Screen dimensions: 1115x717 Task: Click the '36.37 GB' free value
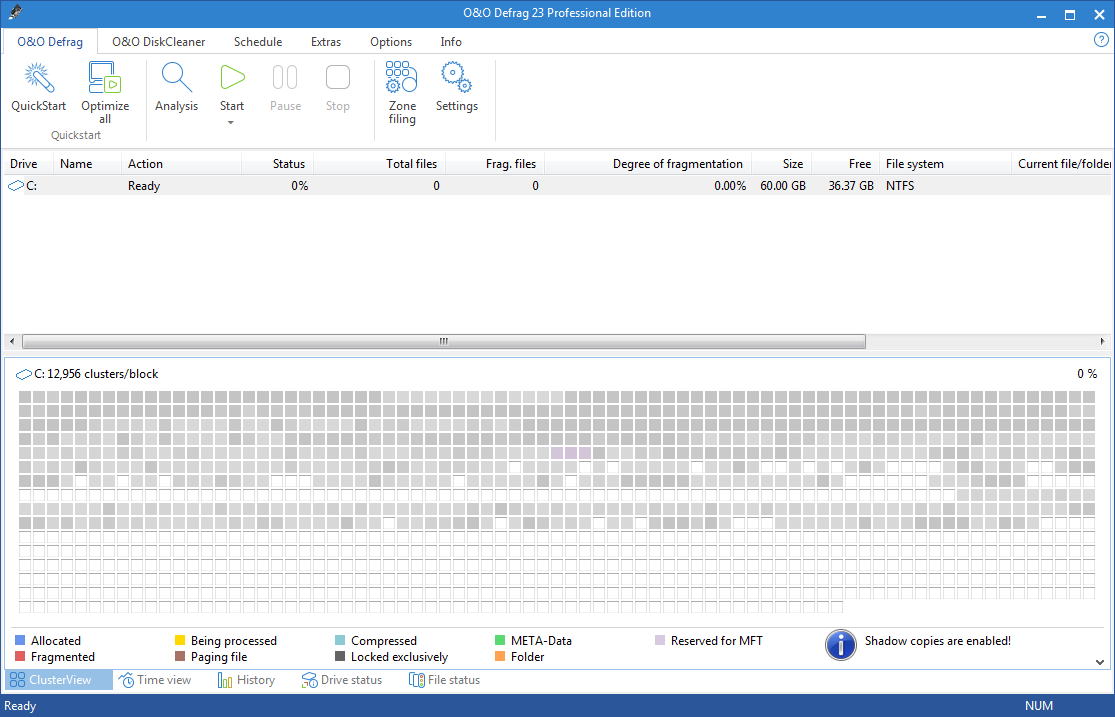point(851,186)
